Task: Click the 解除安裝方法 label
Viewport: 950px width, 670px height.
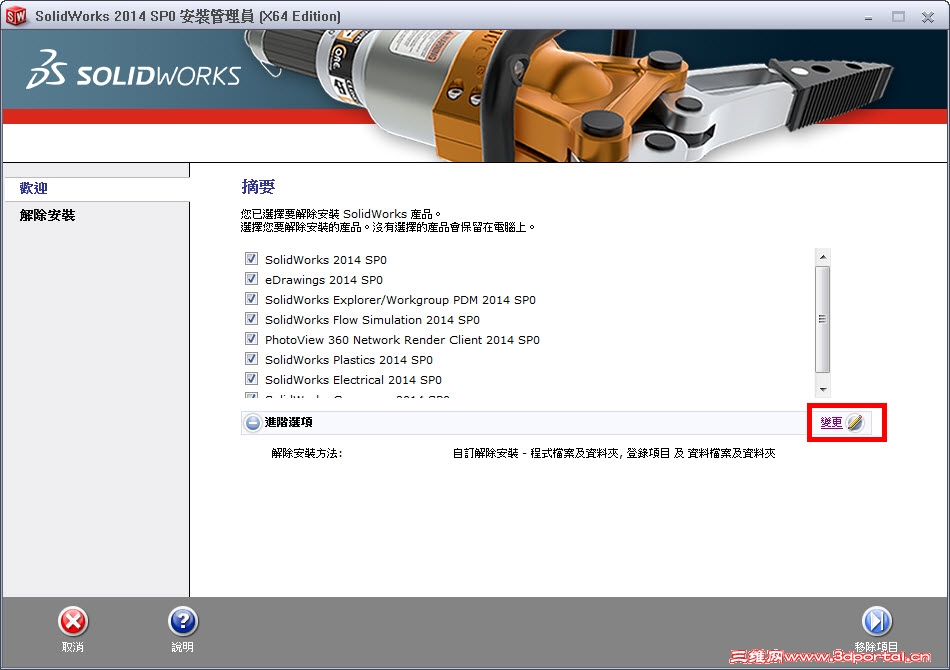Action: click(307, 453)
